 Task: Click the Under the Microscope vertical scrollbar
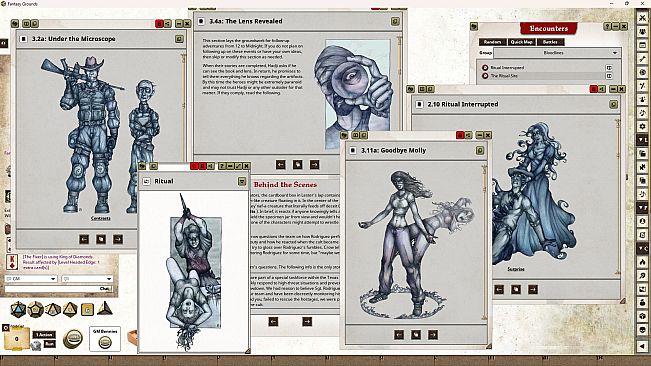183,139
